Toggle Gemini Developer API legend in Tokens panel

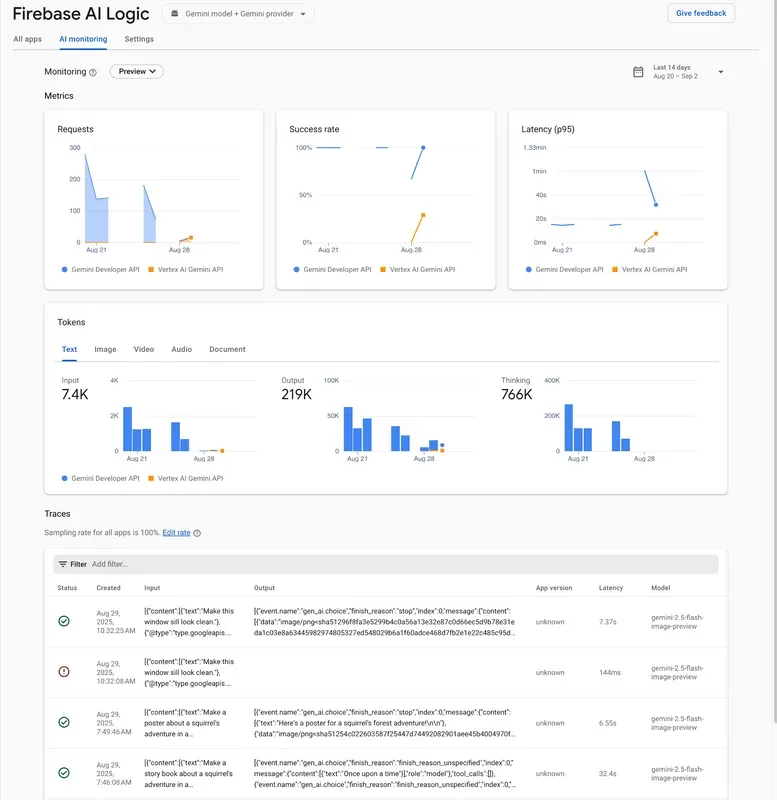(x=100, y=478)
